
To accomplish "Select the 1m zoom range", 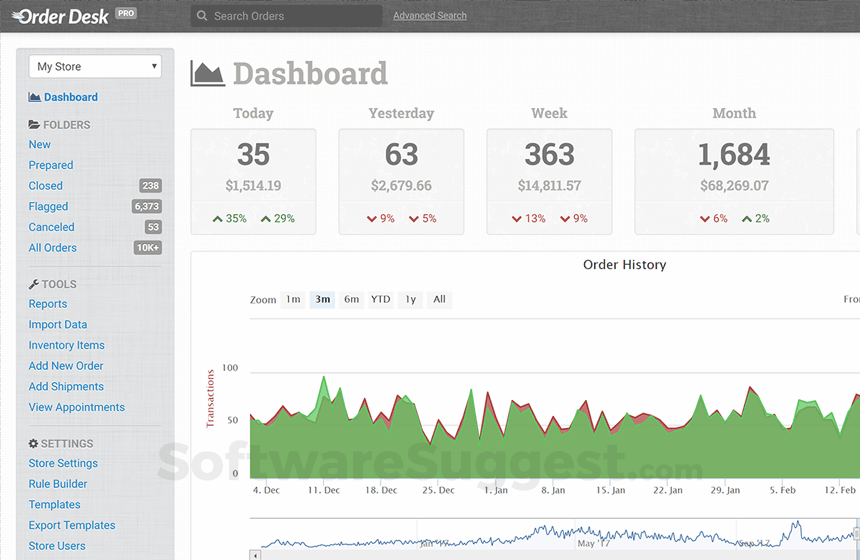I will tap(292, 299).
